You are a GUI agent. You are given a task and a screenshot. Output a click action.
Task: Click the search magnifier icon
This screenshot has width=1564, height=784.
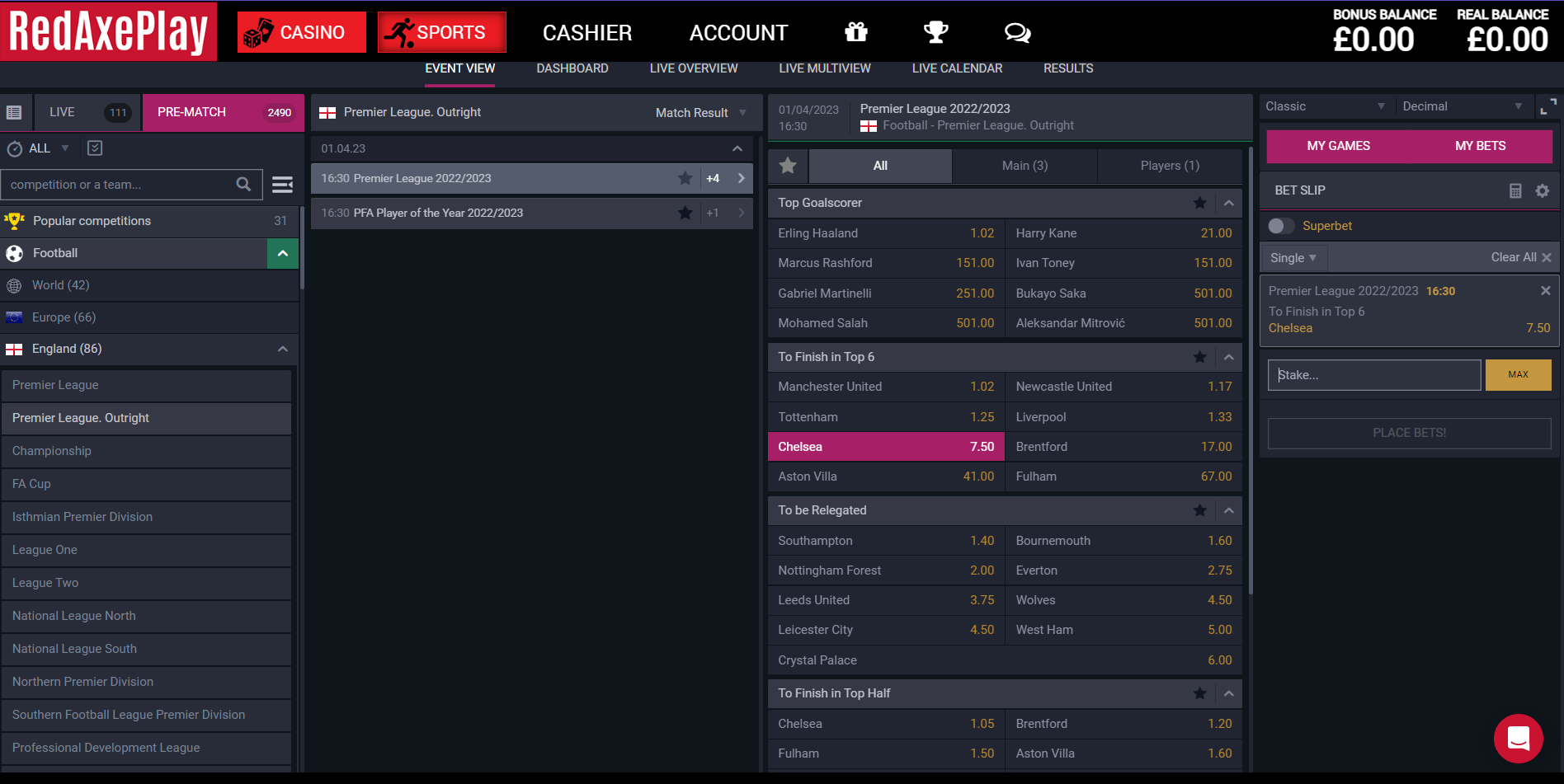pos(243,185)
